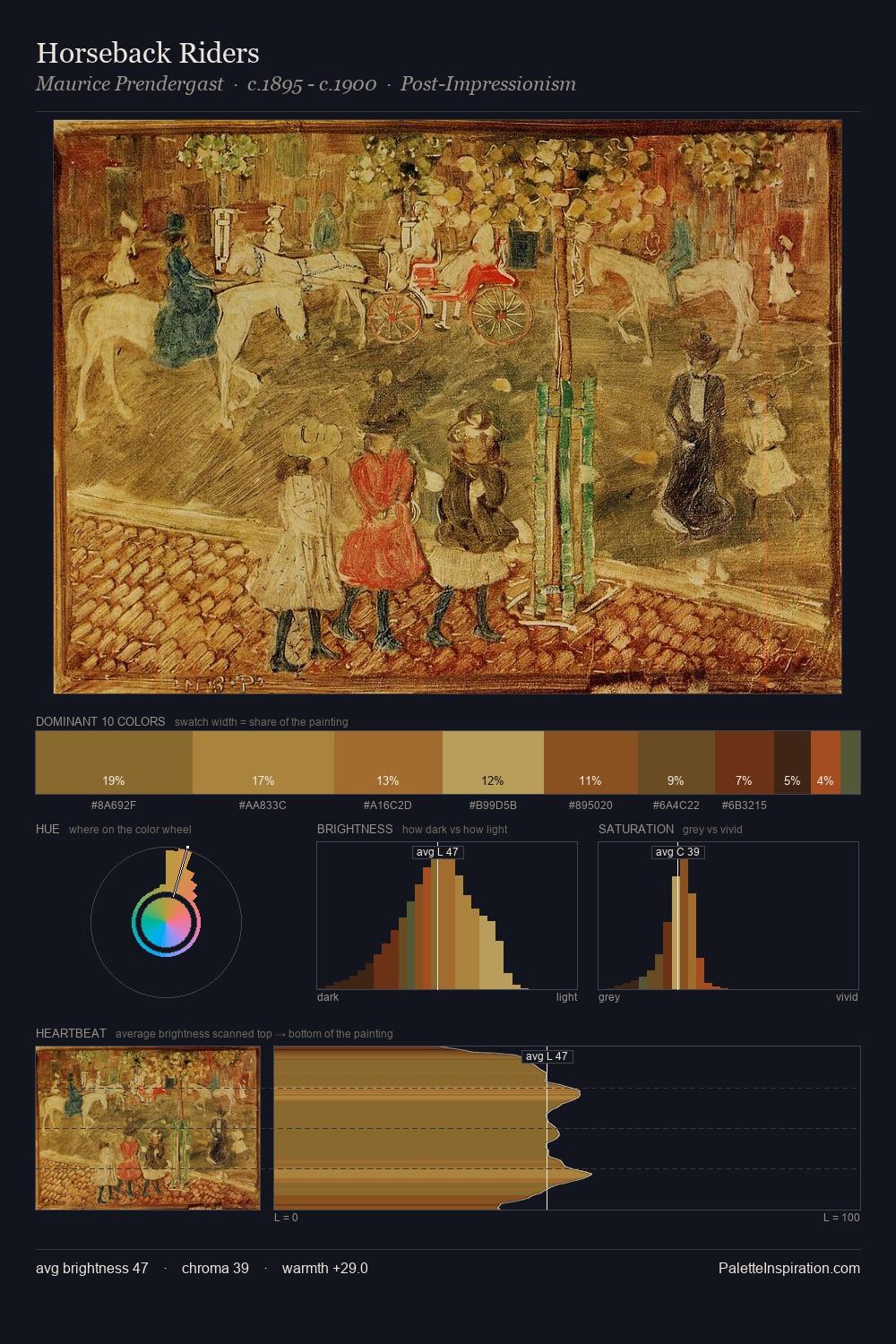The width and height of the screenshot is (896, 1344).
Task: Click 'chroma 39' in footer
Action: tap(215, 1268)
